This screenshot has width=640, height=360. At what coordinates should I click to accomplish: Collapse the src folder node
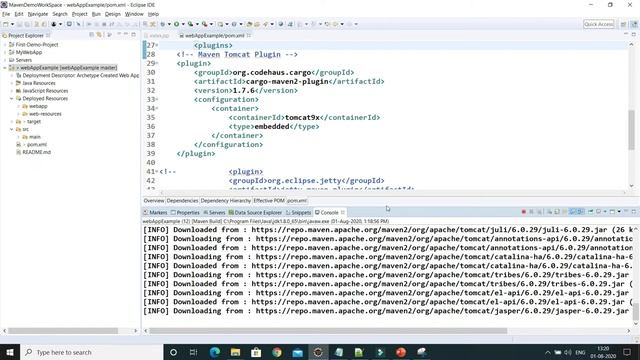click(x=11, y=129)
